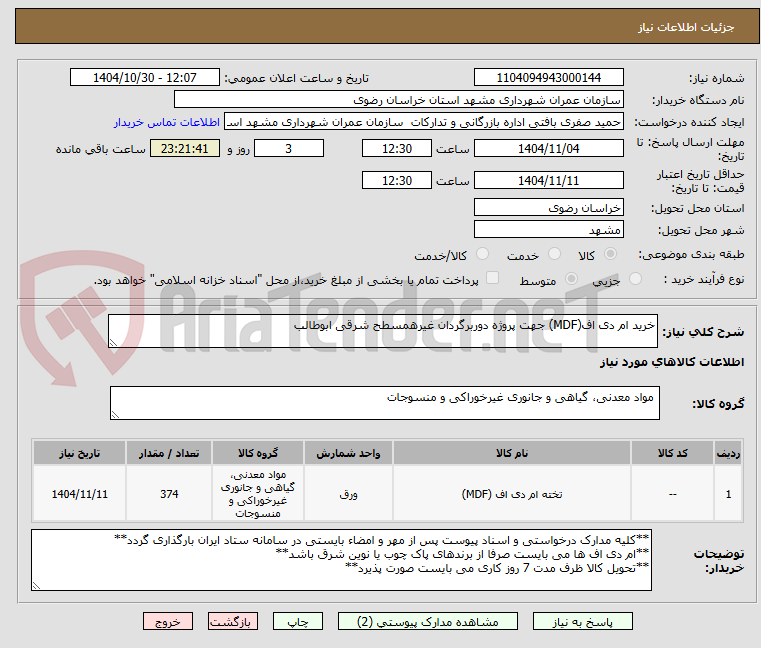This screenshot has width=761, height=648.
Task: Click the need number field 1104094943000144
Action: click(548, 78)
